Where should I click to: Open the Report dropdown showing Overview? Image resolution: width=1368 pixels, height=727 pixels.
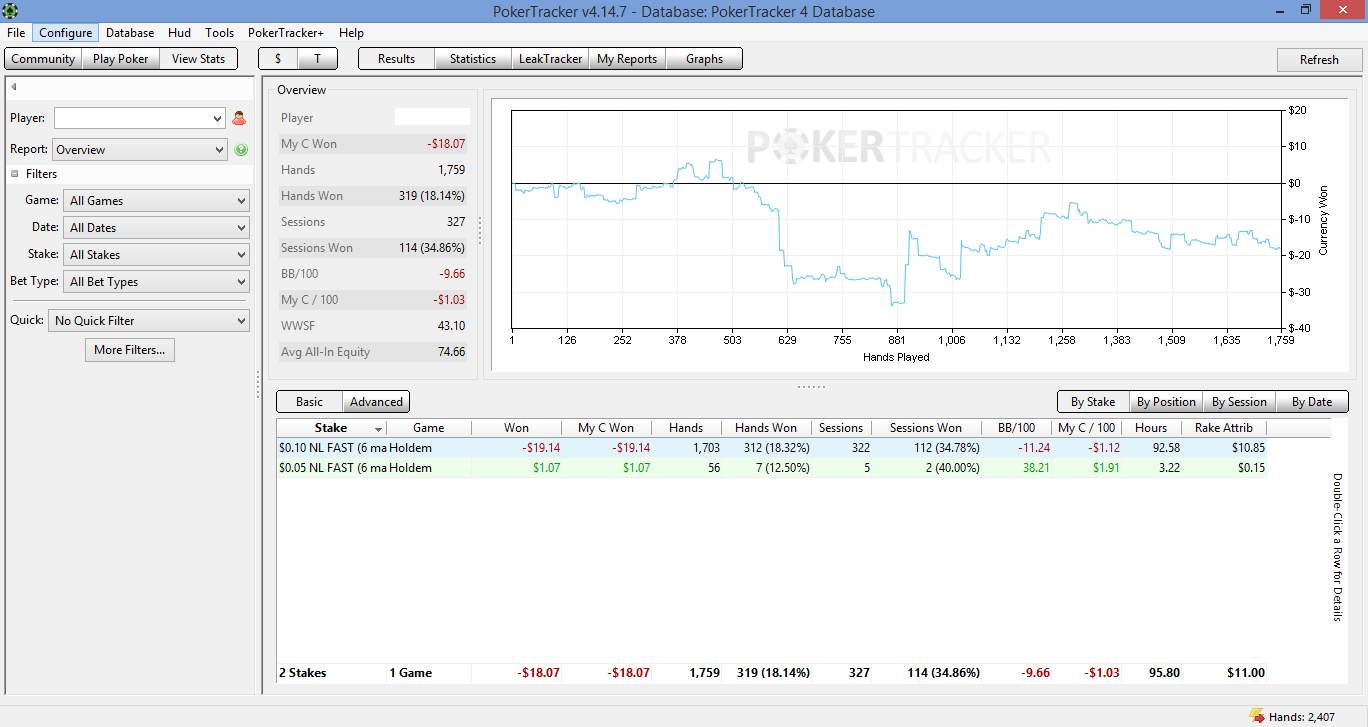point(140,150)
